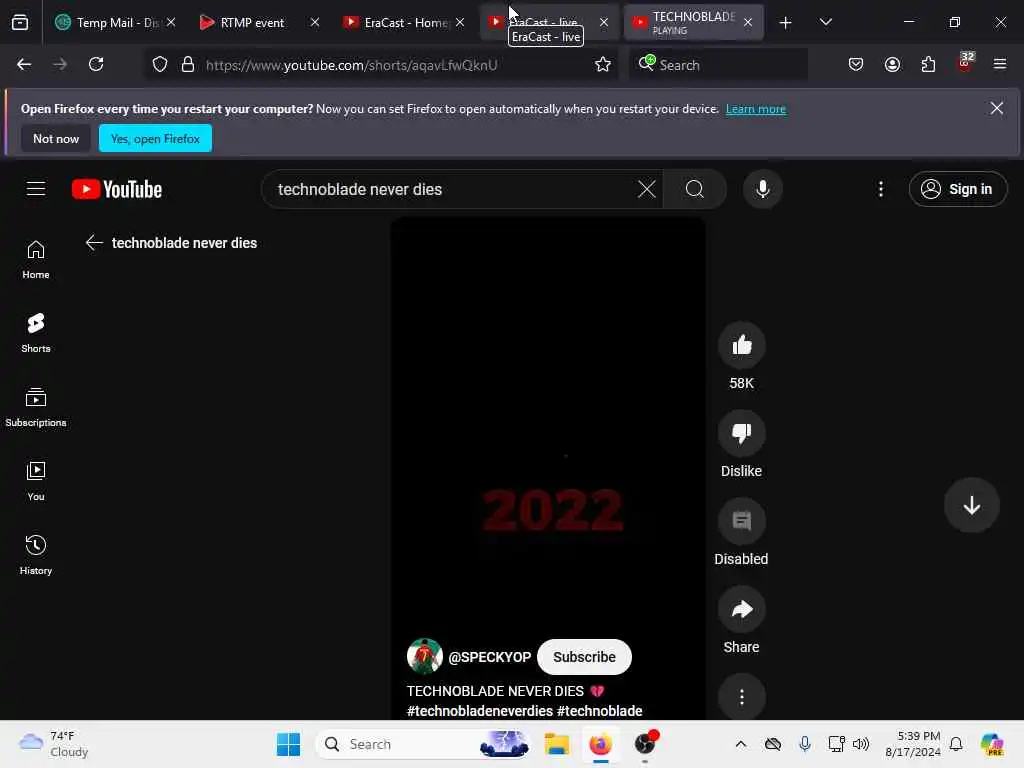The width and height of the screenshot is (1024, 768).
Task: Open Firefox application menu
Action: [x=1000, y=65]
